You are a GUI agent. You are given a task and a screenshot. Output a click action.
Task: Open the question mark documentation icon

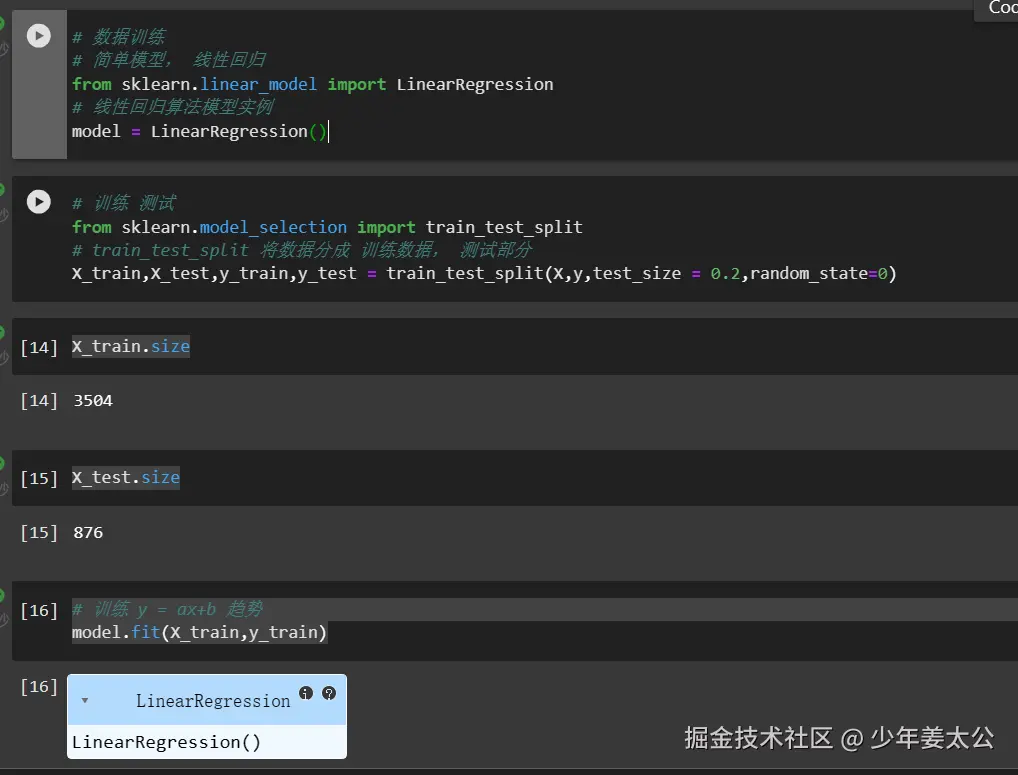(329, 693)
